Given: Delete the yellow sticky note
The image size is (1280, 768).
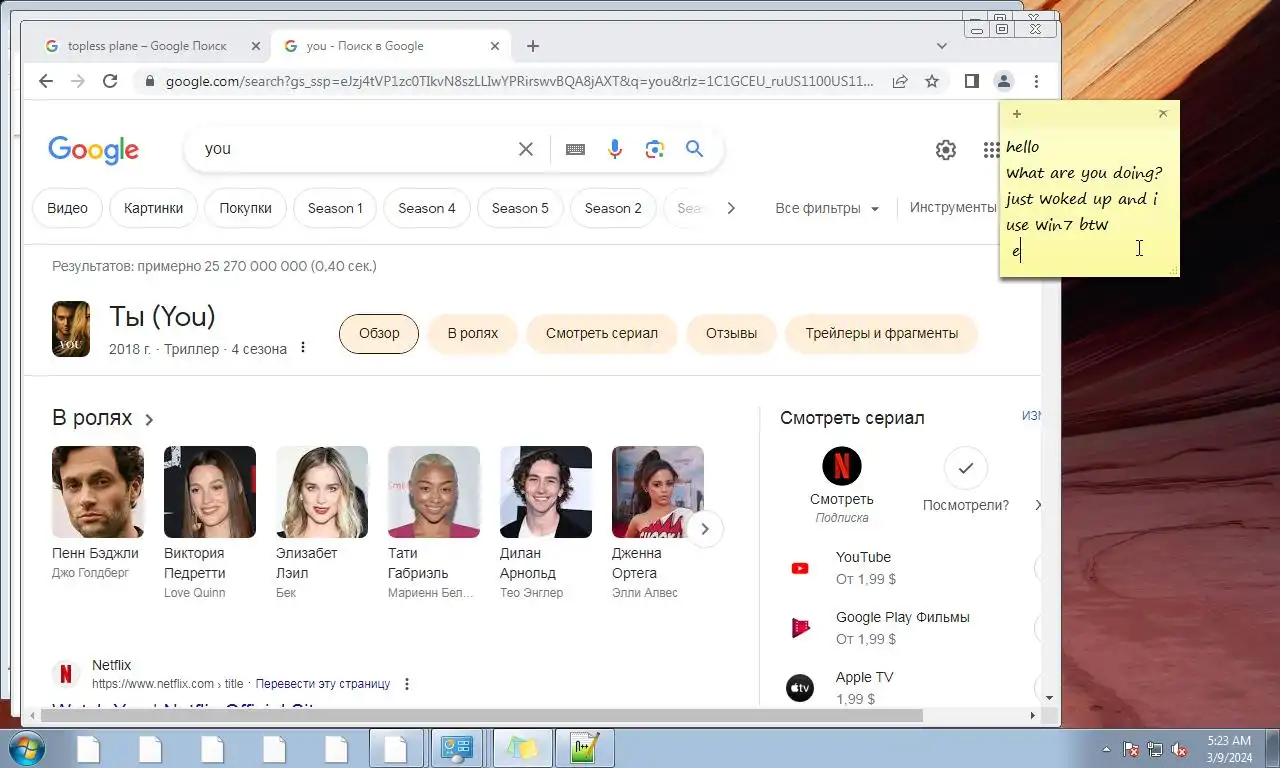Looking at the screenshot, I should (1163, 114).
